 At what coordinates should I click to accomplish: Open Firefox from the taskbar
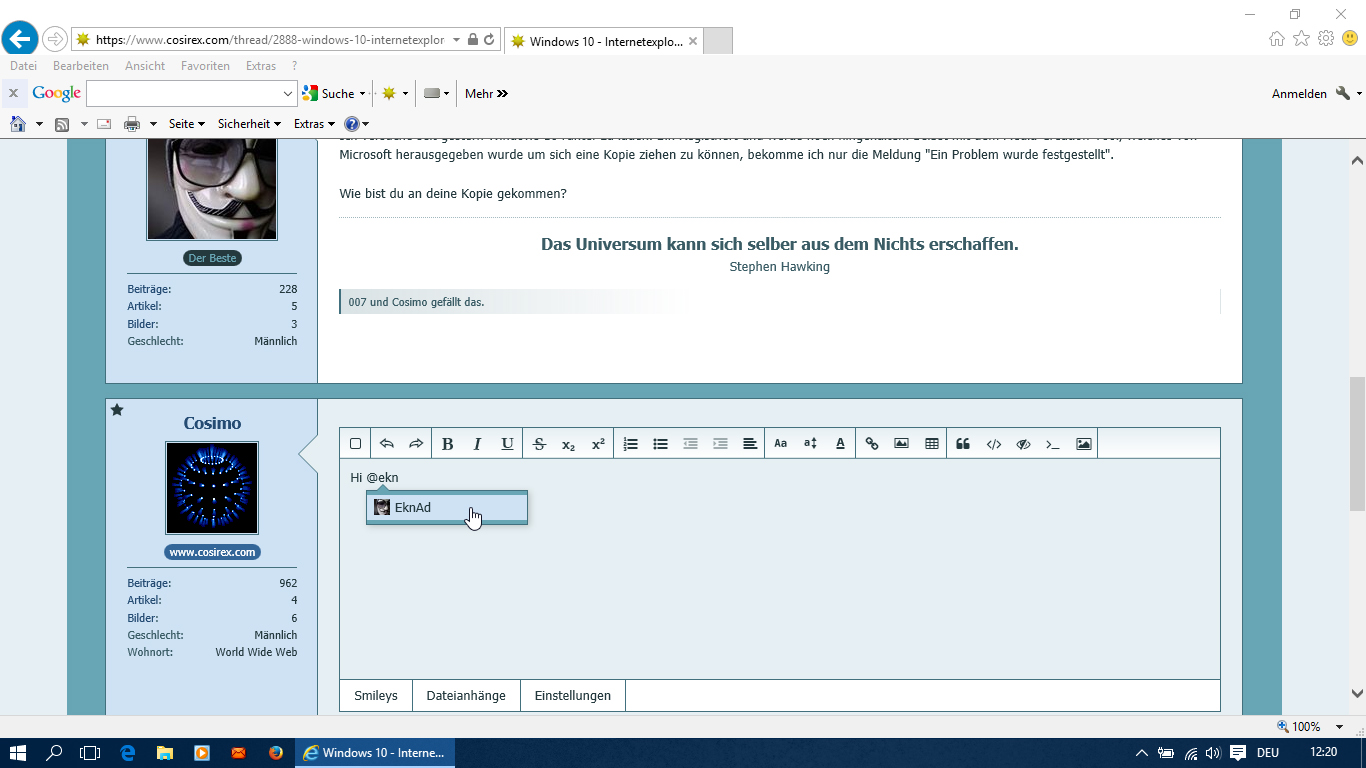coord(275,753)
